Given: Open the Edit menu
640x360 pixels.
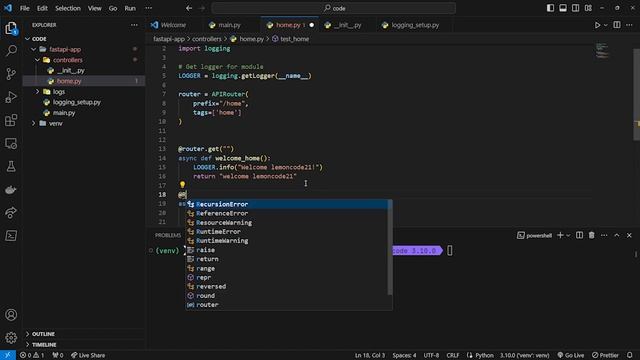Looking at the screenshot, I should 42,8.
